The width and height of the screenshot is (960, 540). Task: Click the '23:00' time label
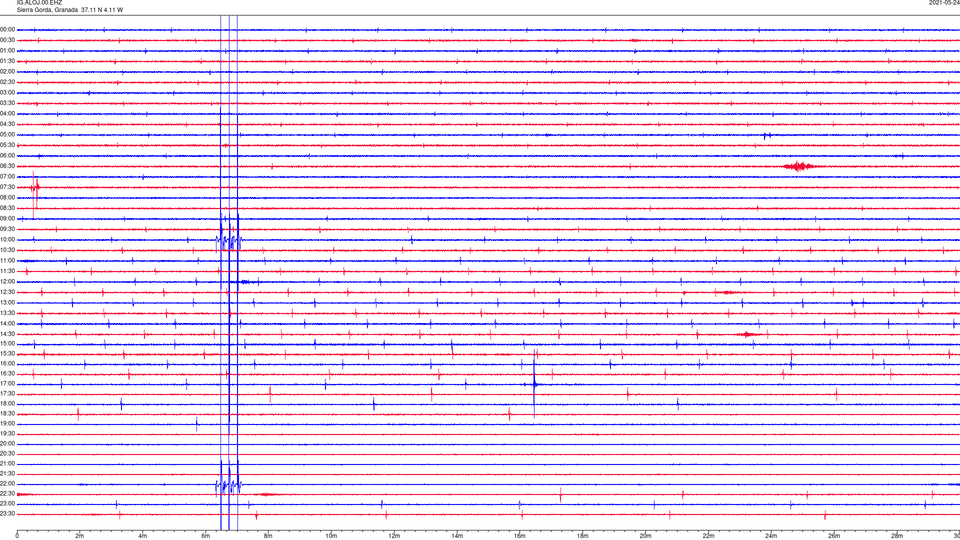click(7, 504)
